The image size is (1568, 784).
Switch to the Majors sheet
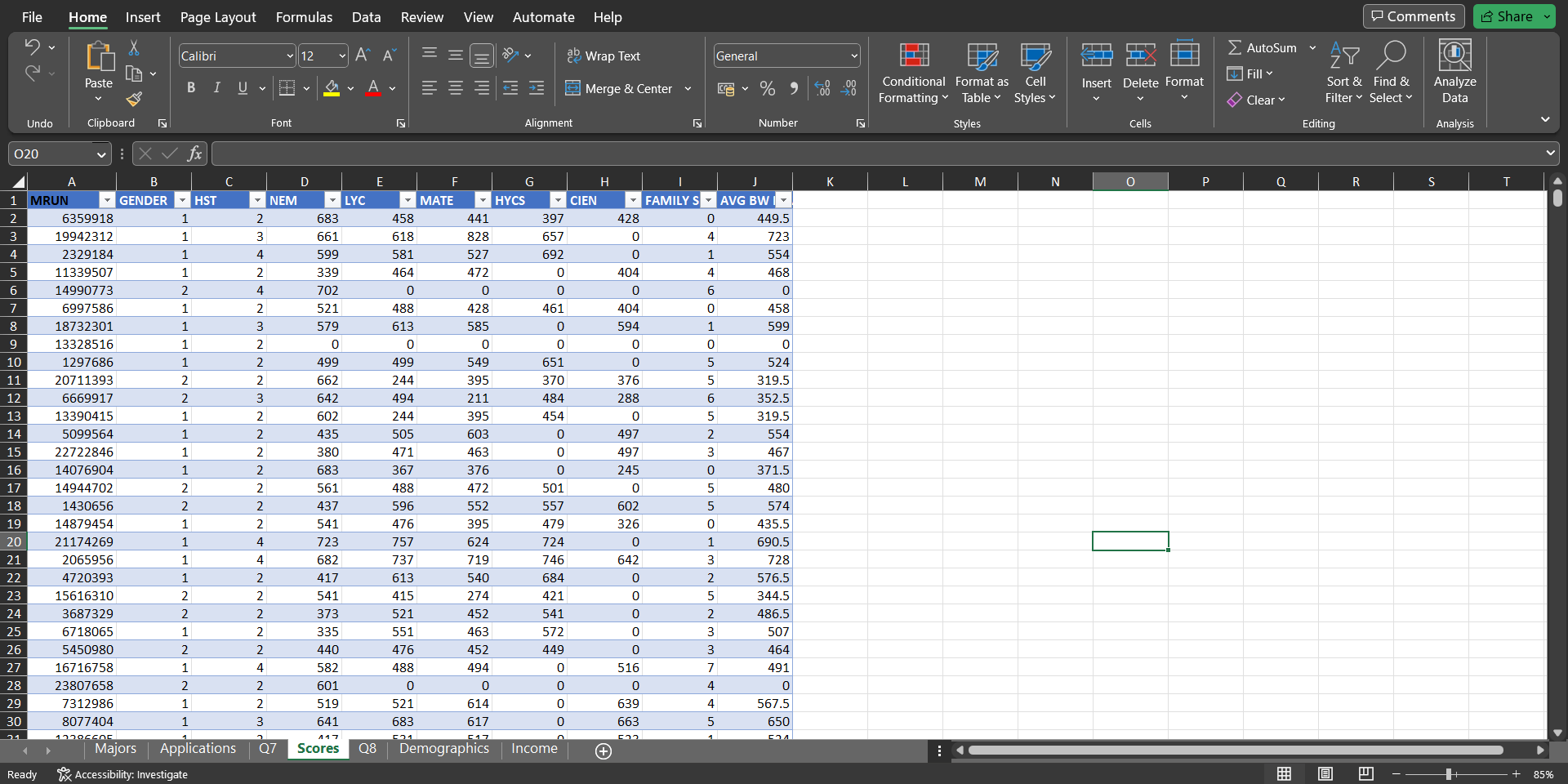click(115, 749)
